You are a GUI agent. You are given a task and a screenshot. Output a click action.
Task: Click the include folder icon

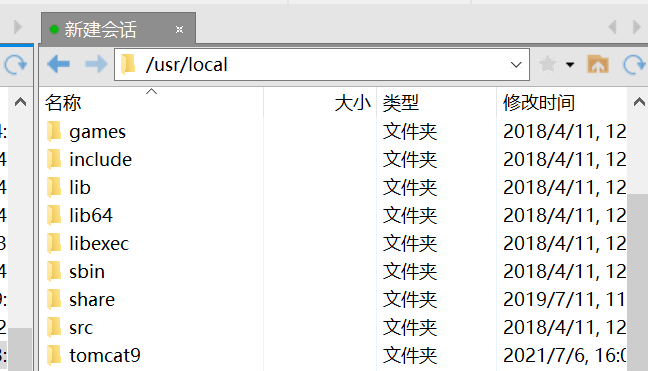click(x=54, y=159)
